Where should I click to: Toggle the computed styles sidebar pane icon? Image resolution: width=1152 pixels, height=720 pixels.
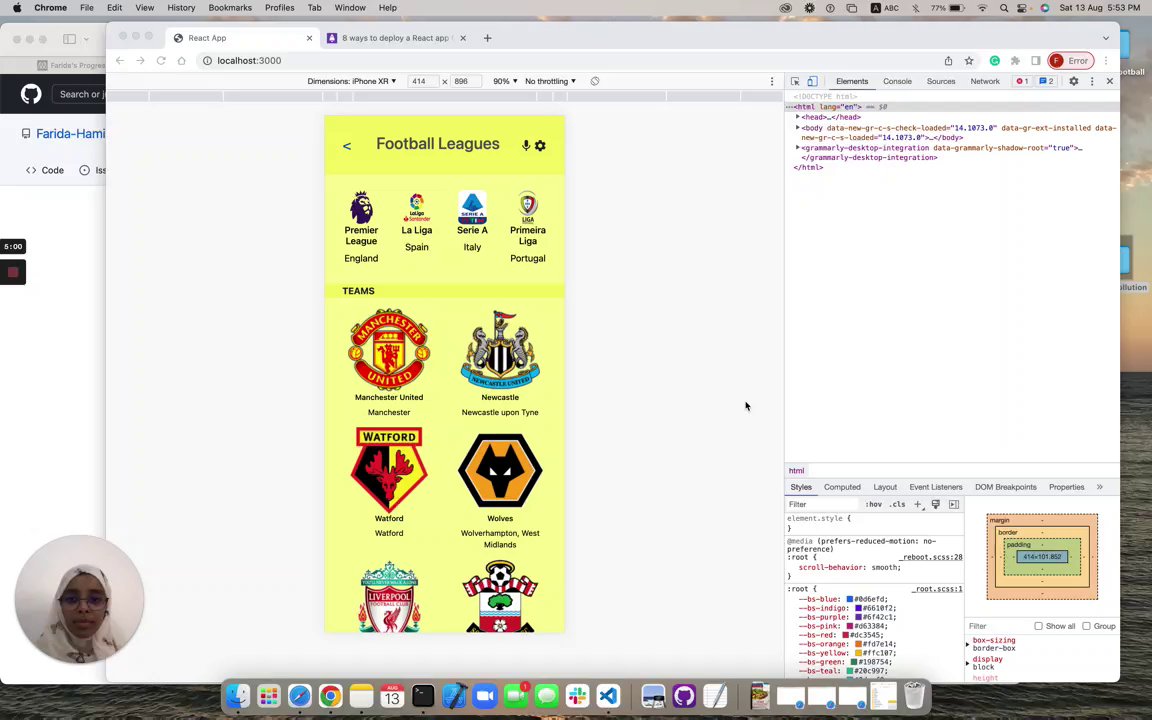click(954, 505)
